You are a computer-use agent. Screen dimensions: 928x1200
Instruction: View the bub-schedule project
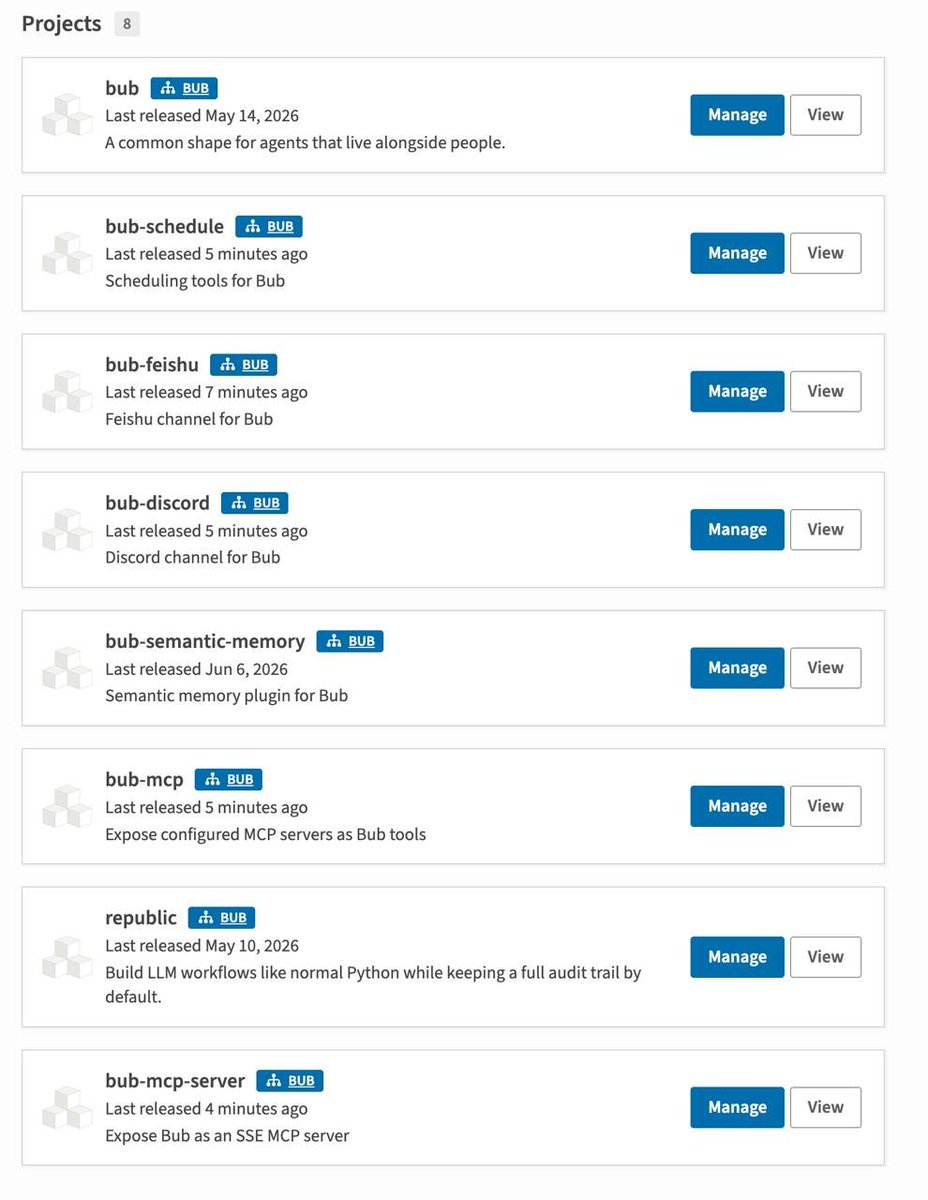pyautogui.click(x=826, y=253)
